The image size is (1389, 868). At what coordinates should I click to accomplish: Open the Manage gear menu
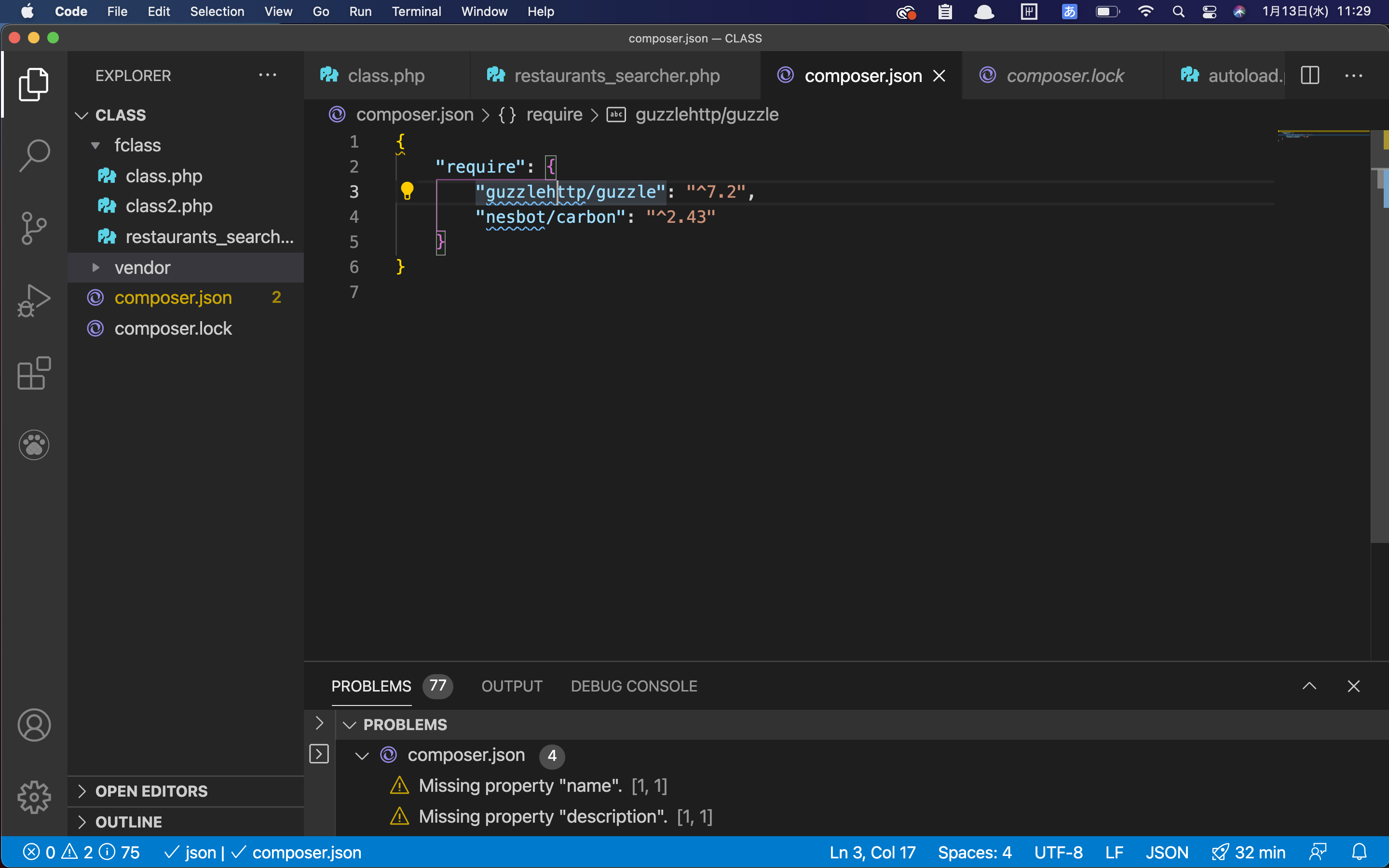click(34, 797)
